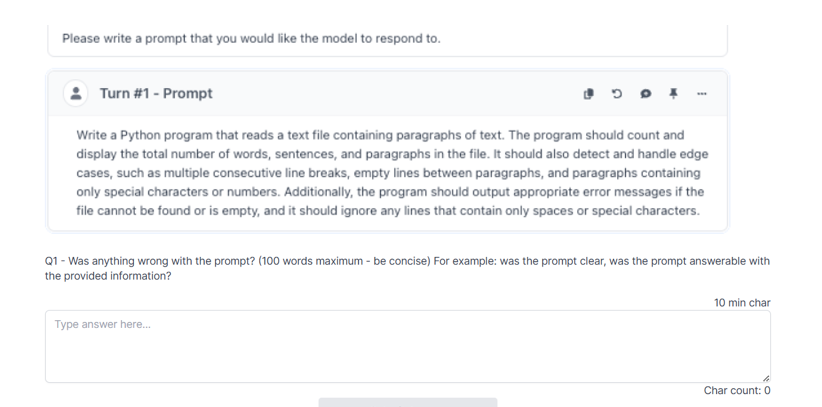Screen dimensions: 822x407
Task: Click the last prompt line starting 'file cannot be found'
Action: click(x=388, y=211)
